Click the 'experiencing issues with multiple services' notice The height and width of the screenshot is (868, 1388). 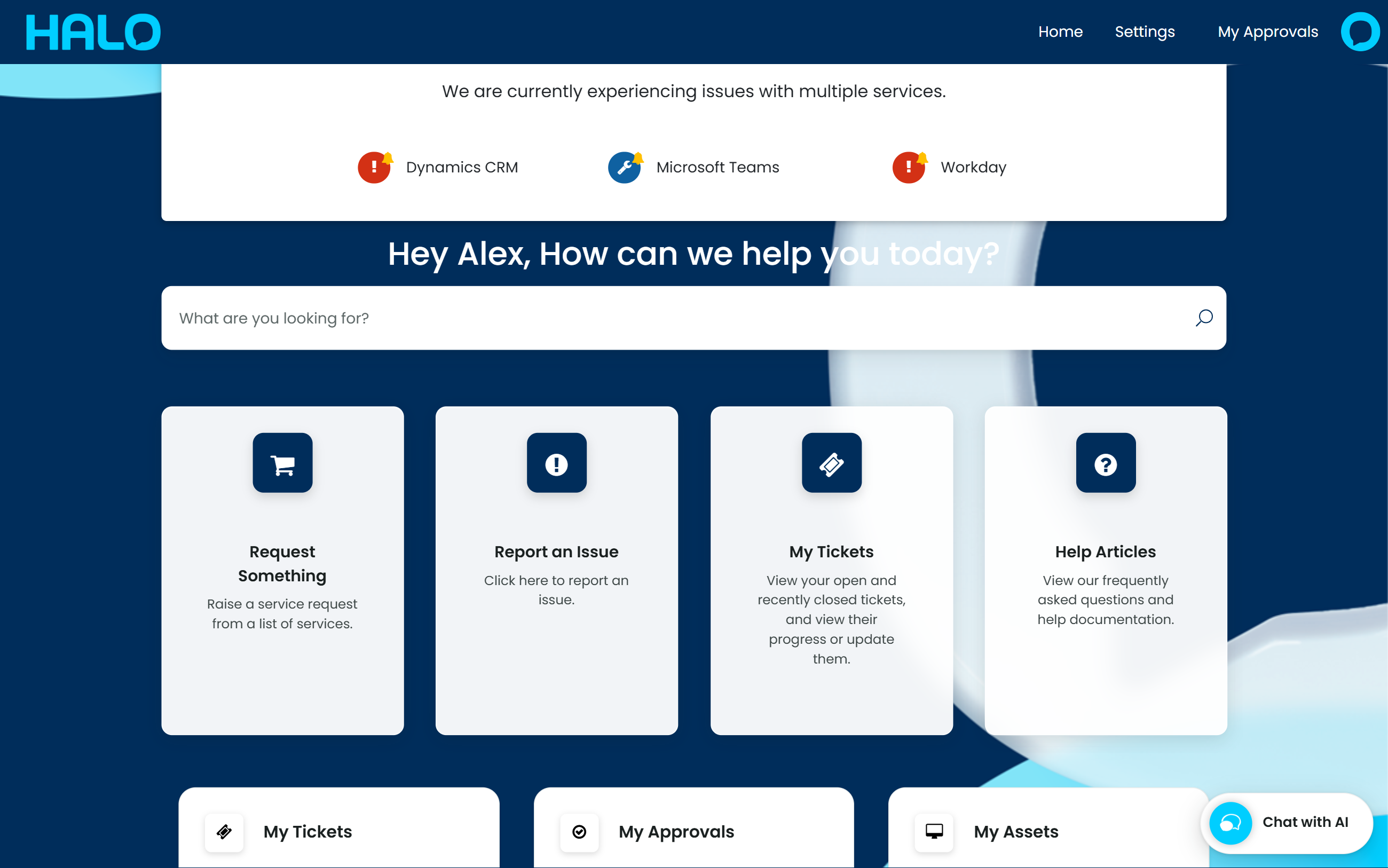coord(694,91)
